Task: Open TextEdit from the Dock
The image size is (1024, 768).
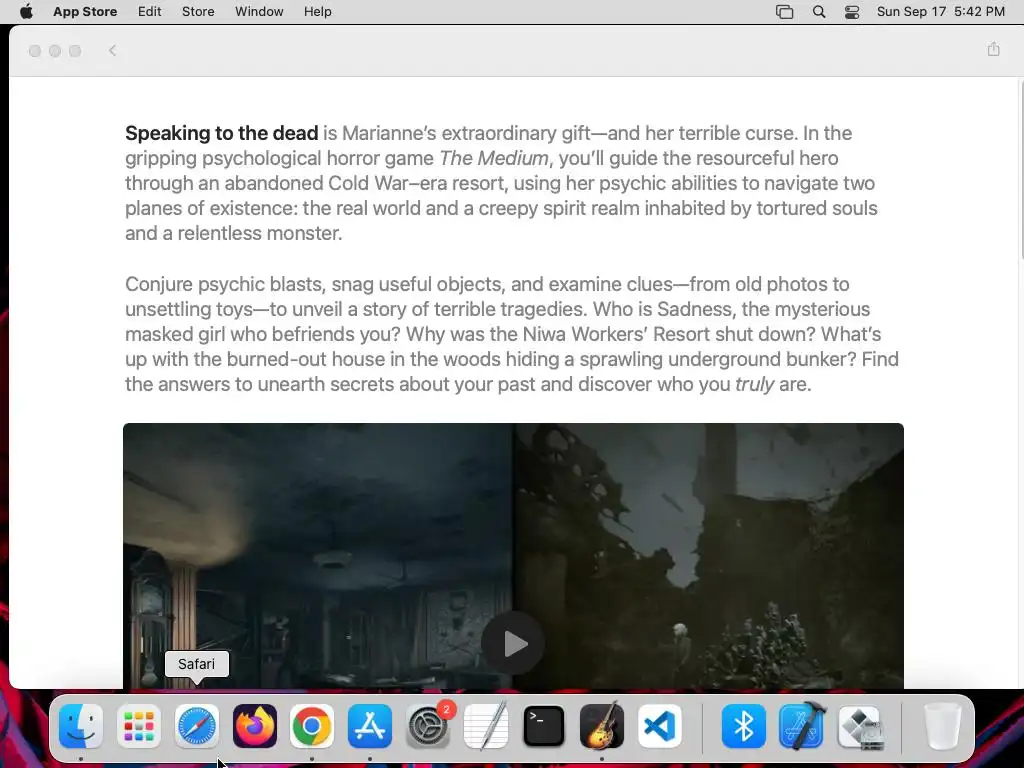Action: [486, 726]
